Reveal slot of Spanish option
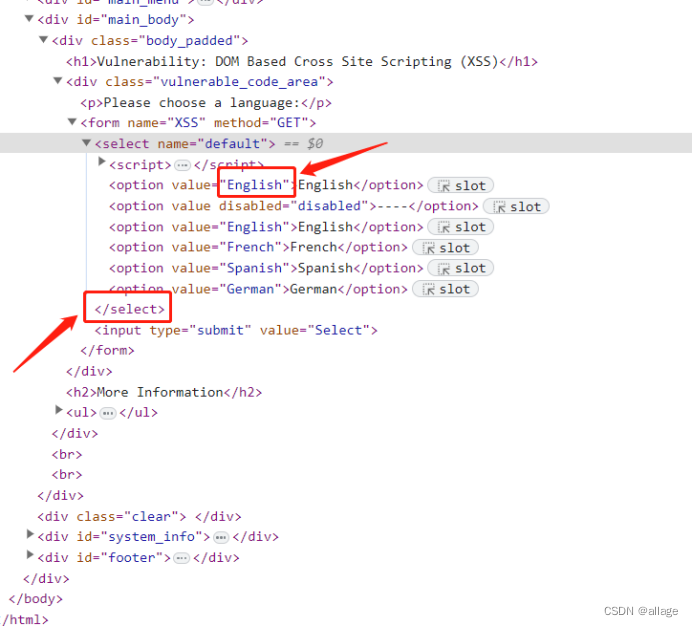Screen dimensions: 693x627 tap(461, 268)
